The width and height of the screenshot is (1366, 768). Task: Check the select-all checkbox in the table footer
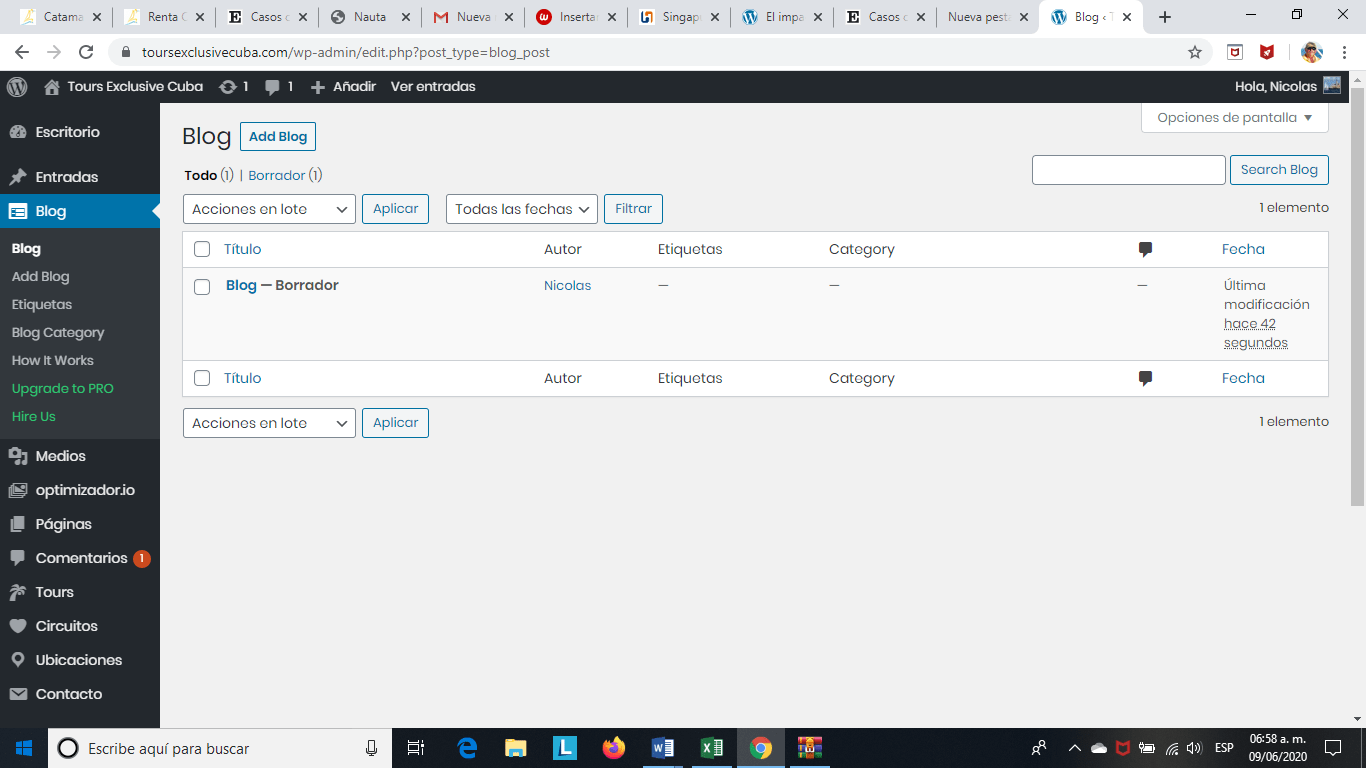click(202, 379)
